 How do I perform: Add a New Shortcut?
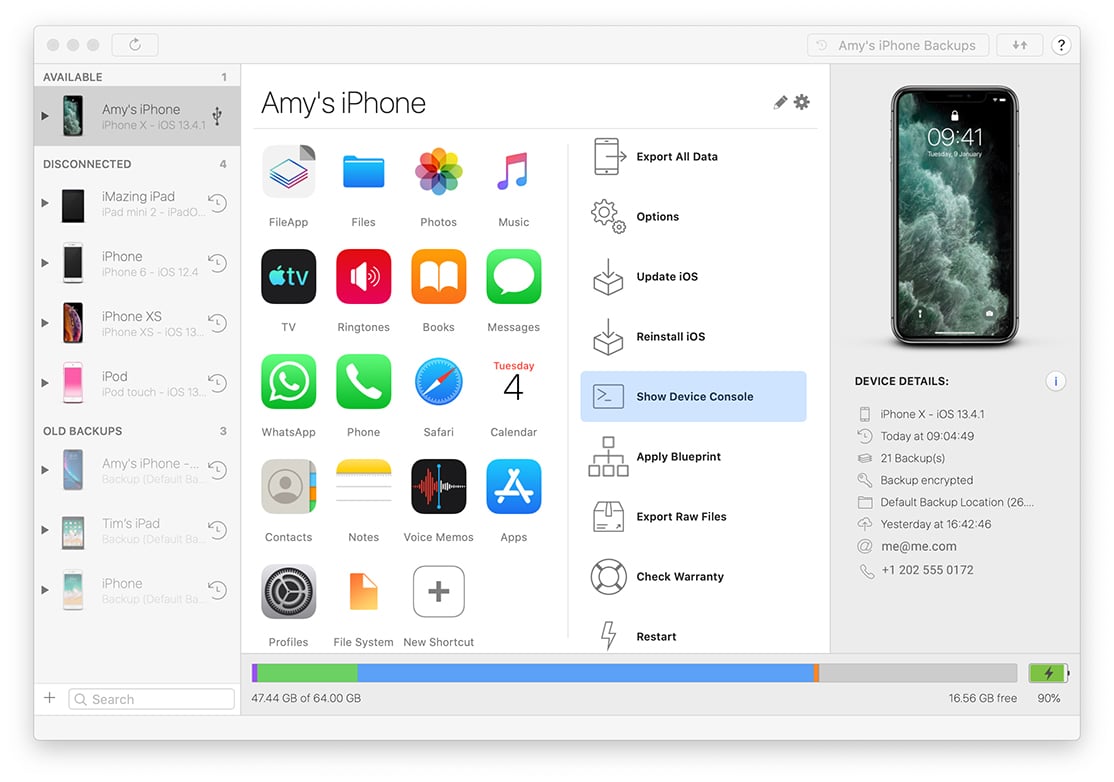[438, 592]
